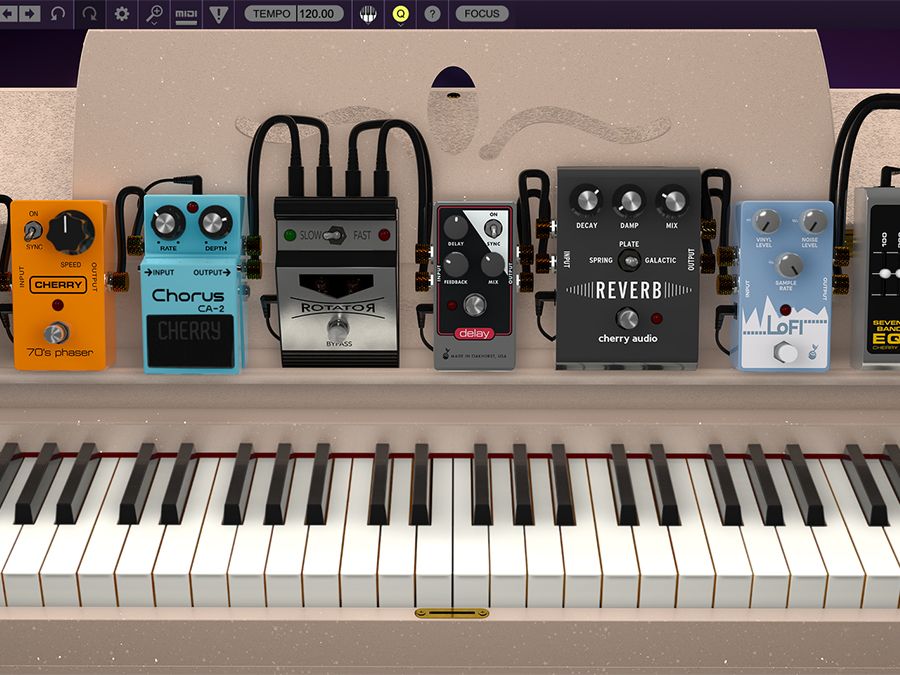900x675 pixels.
Task: Click the Rotator red FAST indicator light
Action: click(384, 235)
